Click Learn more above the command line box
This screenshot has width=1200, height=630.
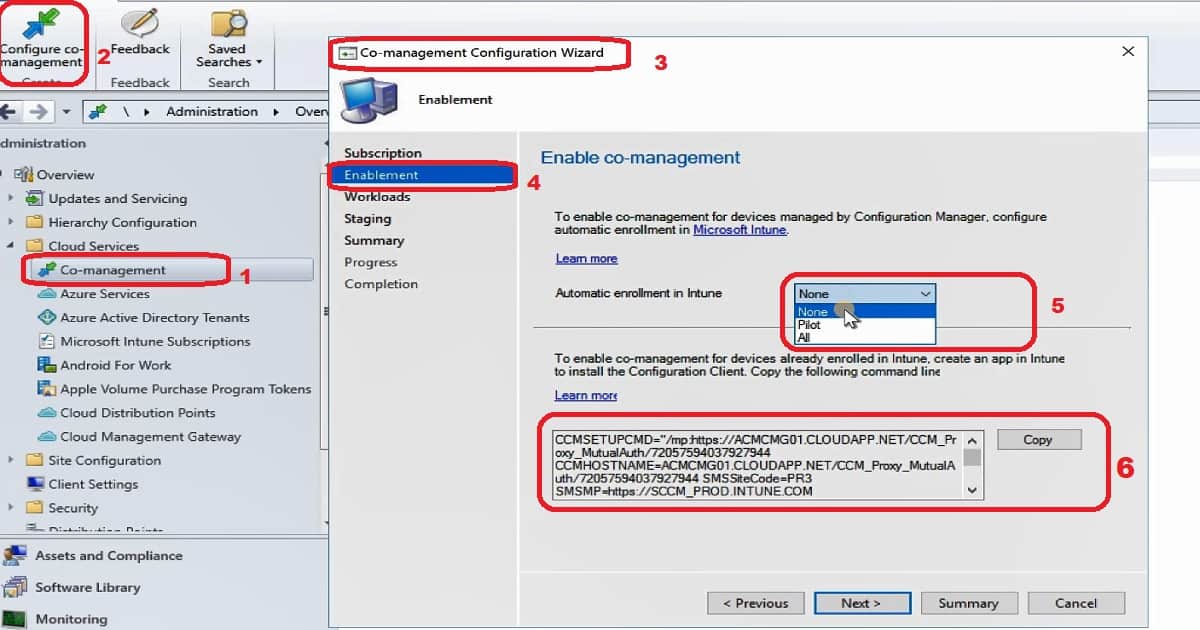[x=586, y=395]
